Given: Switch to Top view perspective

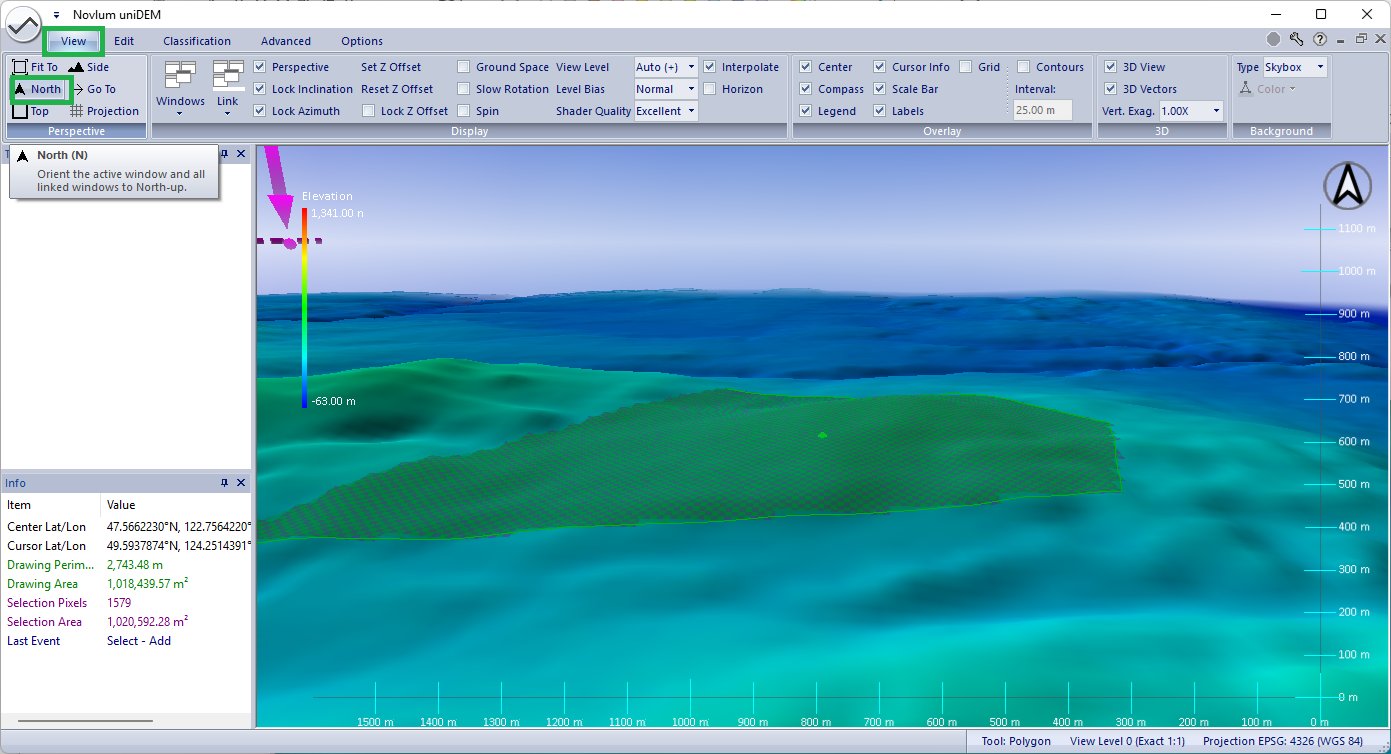Looking at the screenshot, I should click(31, 111).
